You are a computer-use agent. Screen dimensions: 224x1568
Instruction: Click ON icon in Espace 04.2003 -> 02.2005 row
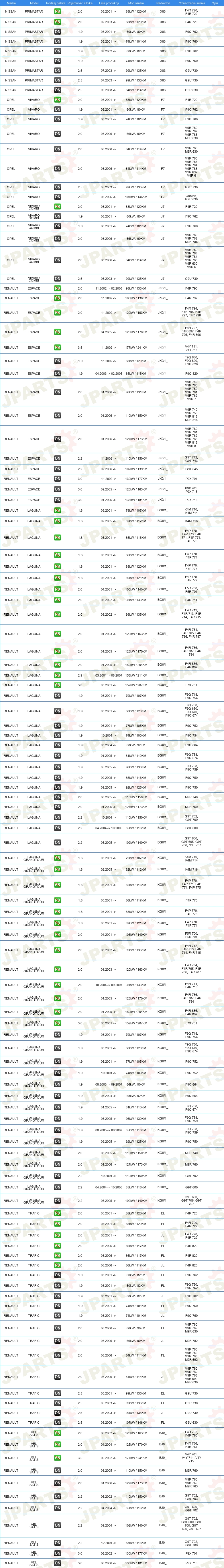click(57, 374)
